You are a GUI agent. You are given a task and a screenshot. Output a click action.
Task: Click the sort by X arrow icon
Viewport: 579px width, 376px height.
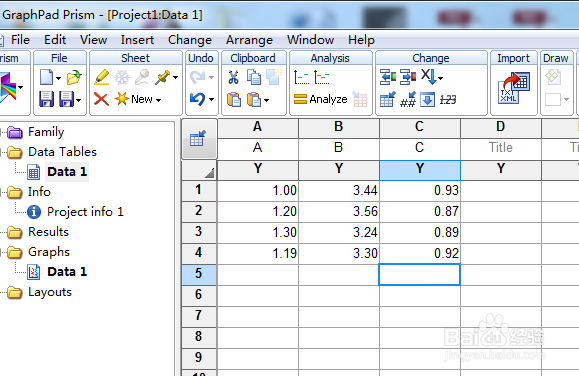(x=428, y=77)
